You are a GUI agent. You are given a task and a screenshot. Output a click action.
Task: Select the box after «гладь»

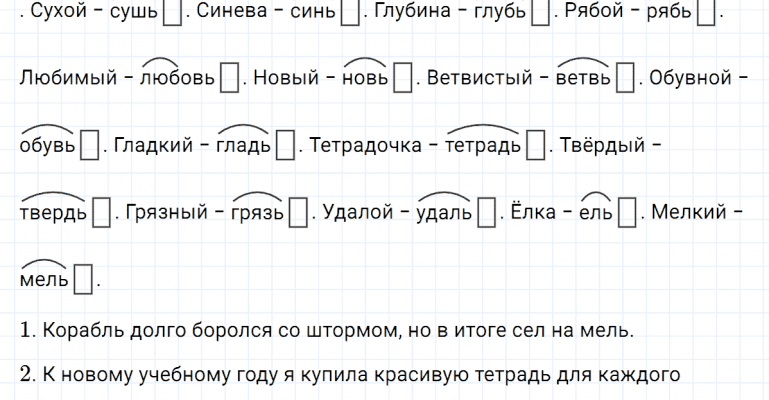(x=285, y=147)
